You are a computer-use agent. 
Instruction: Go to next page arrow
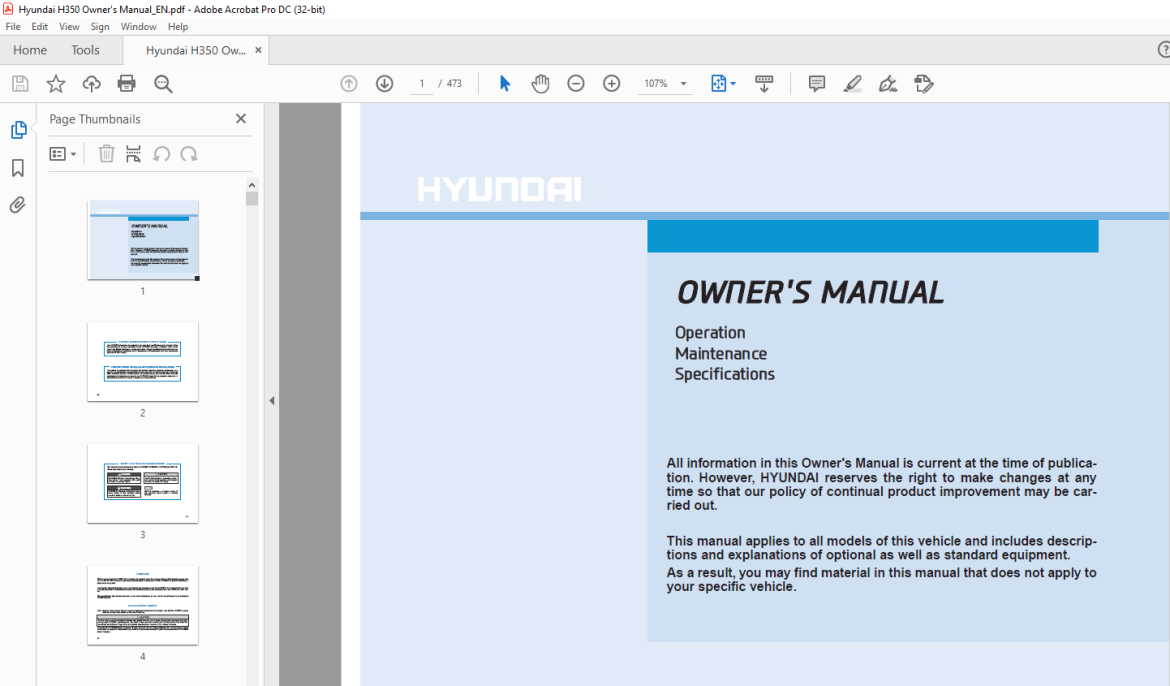pos(384,84)
